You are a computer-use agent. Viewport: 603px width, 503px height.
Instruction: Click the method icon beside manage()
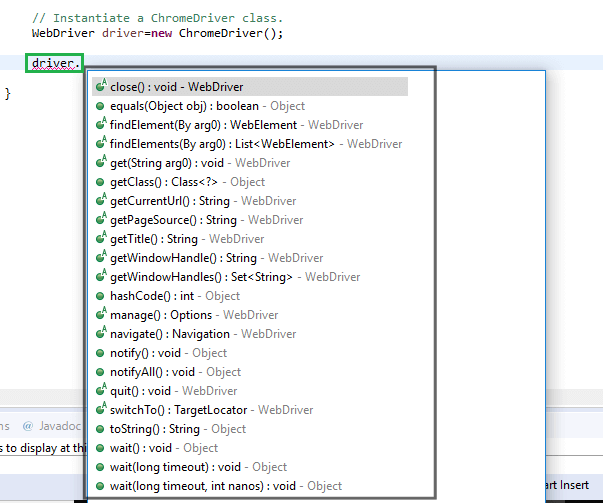pos(101,314)
